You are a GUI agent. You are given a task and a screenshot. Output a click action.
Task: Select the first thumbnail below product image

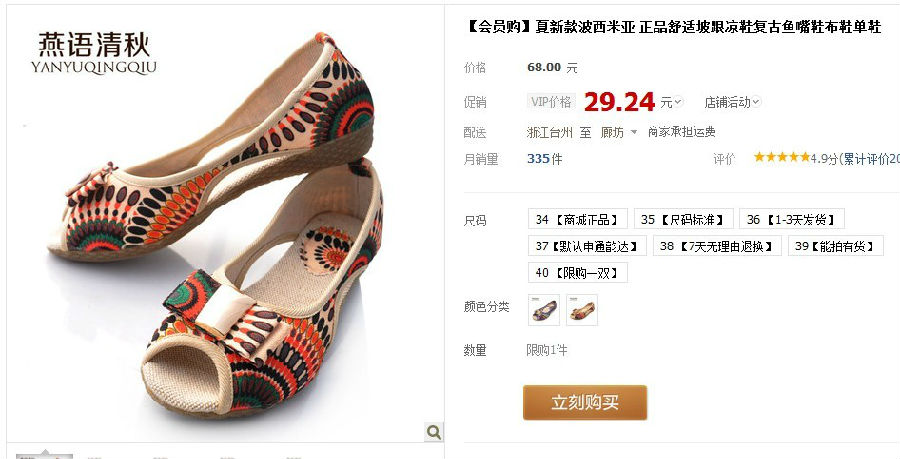tap(44, 456)
